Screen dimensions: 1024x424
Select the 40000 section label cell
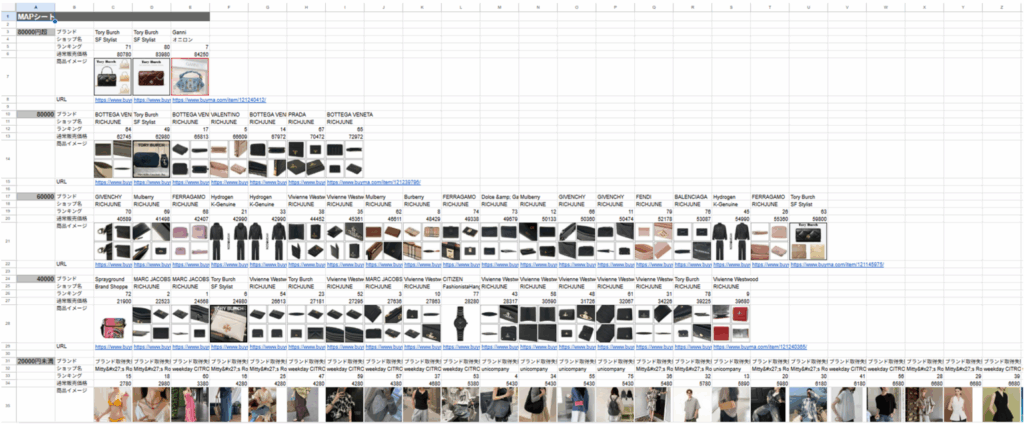pyautogui.click(x=35, y=279)
